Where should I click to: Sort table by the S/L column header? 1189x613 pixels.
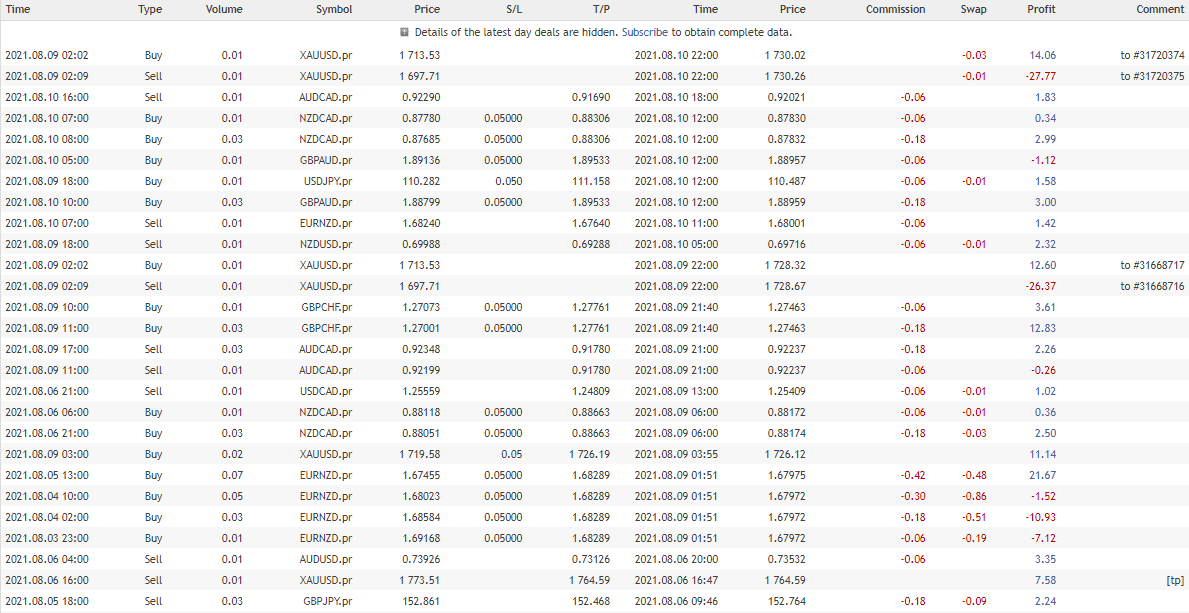point(514,9)
